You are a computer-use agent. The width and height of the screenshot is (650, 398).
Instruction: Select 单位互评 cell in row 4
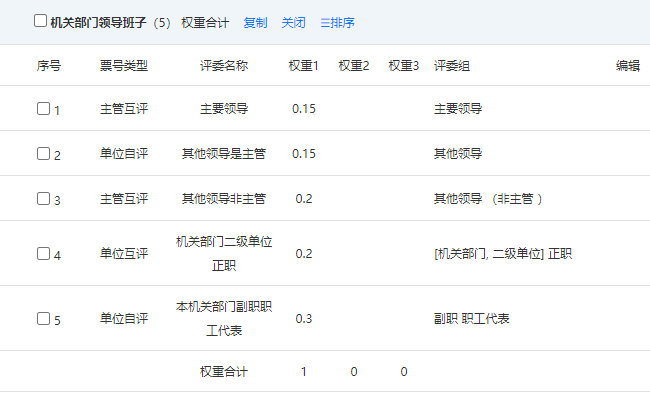point(124,253)
